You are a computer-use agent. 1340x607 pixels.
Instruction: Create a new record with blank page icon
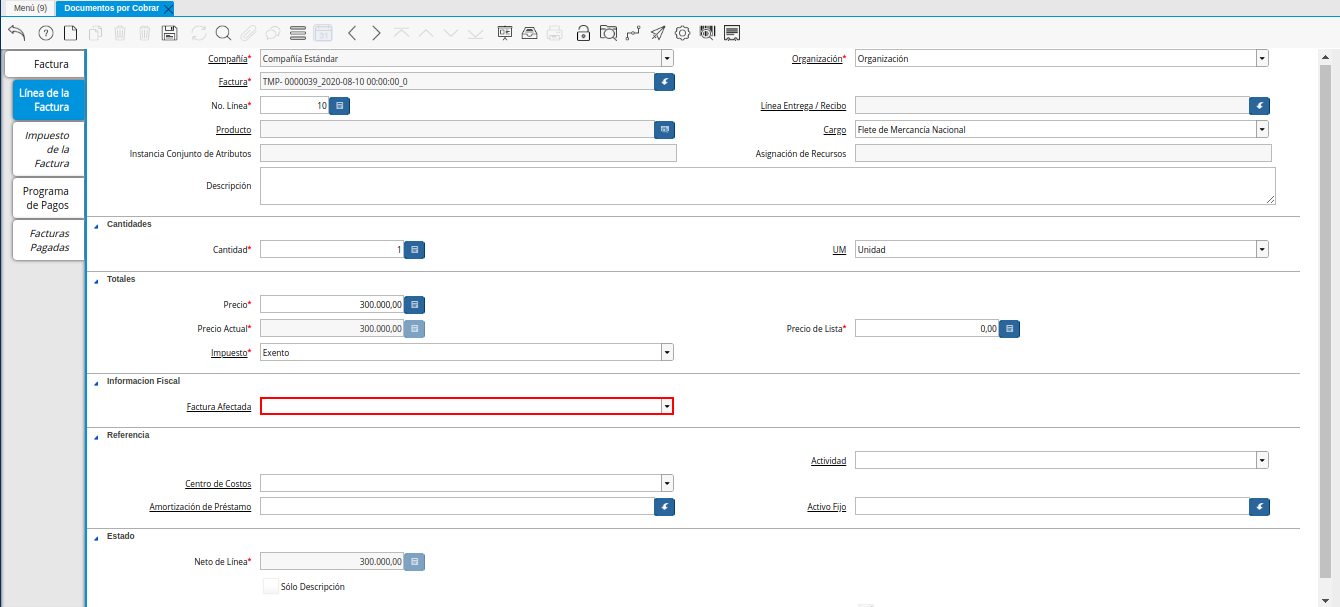[70, 33]
